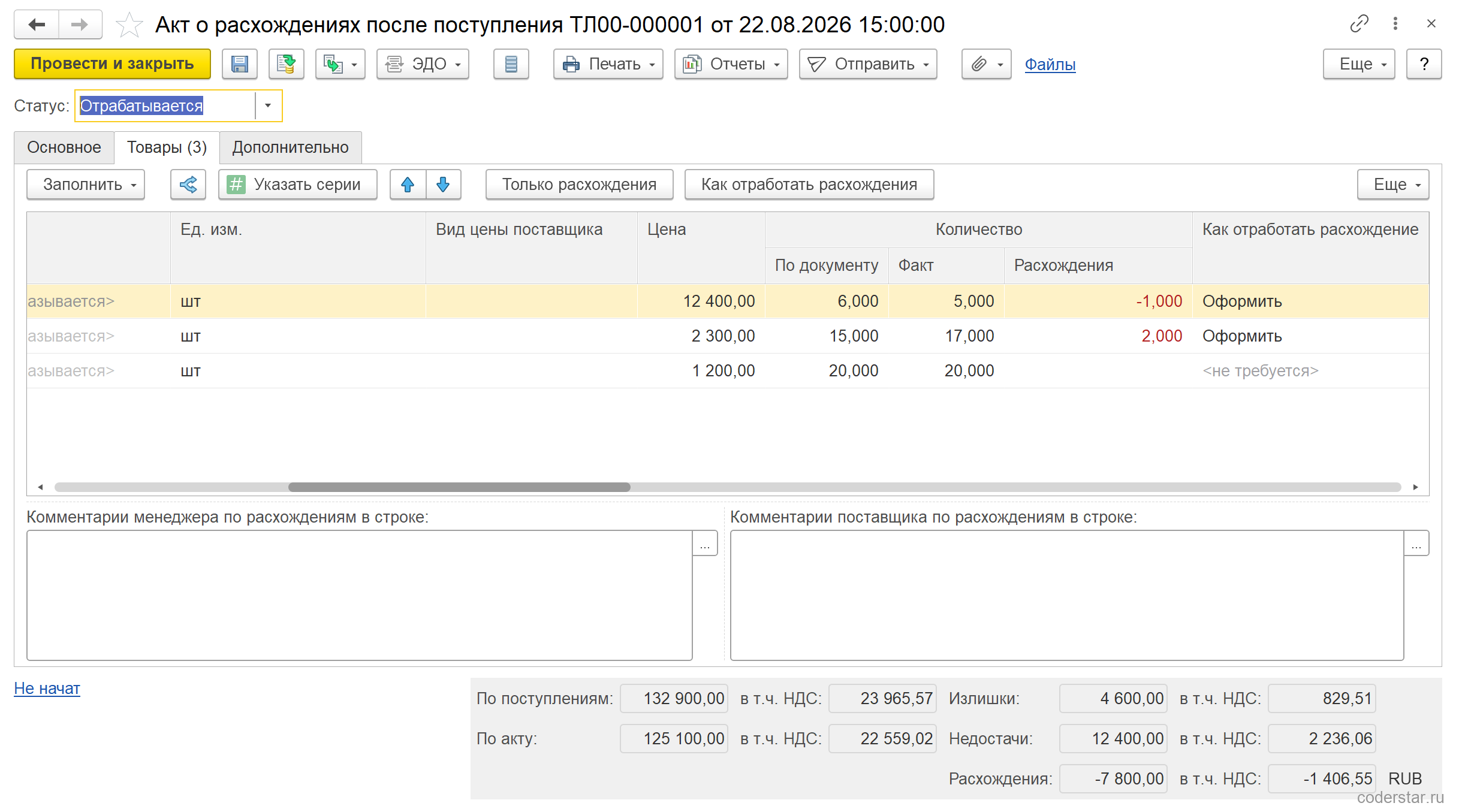Switch to the Товары (3) tab
The width and height of the screenshot is (1459, 812).
click(167, 147)
